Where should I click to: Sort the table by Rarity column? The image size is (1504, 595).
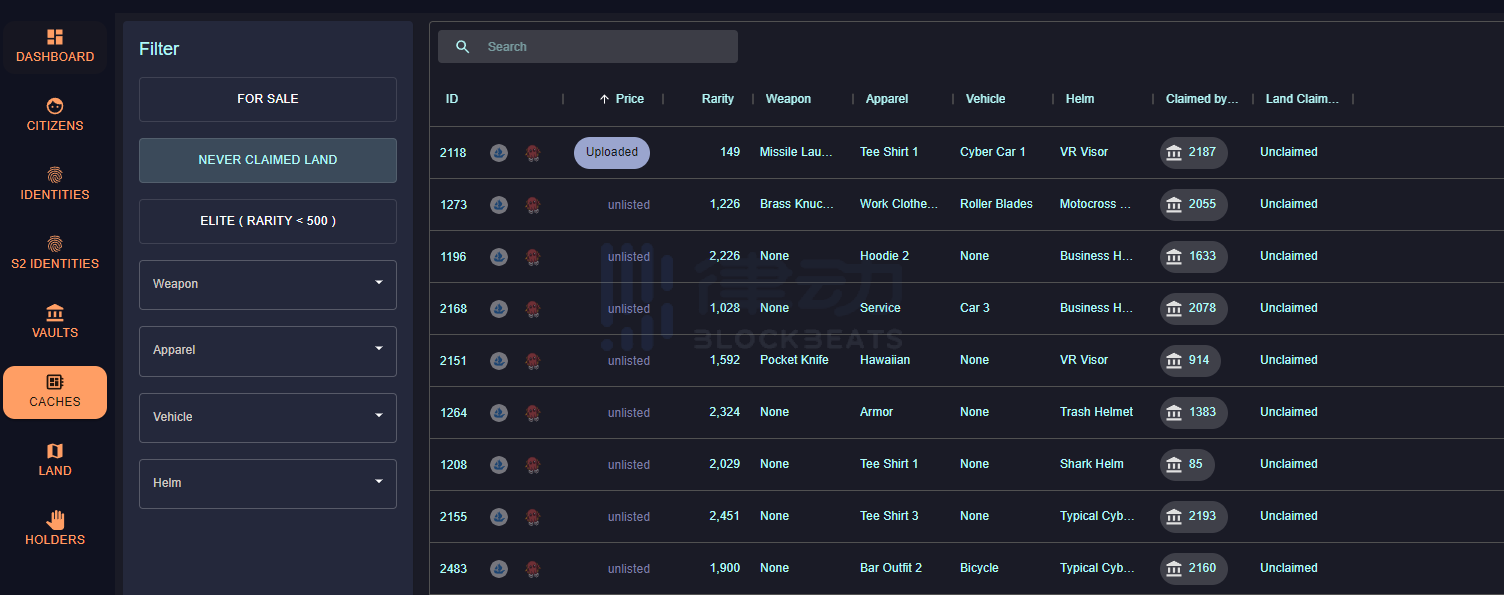(717, 99)
